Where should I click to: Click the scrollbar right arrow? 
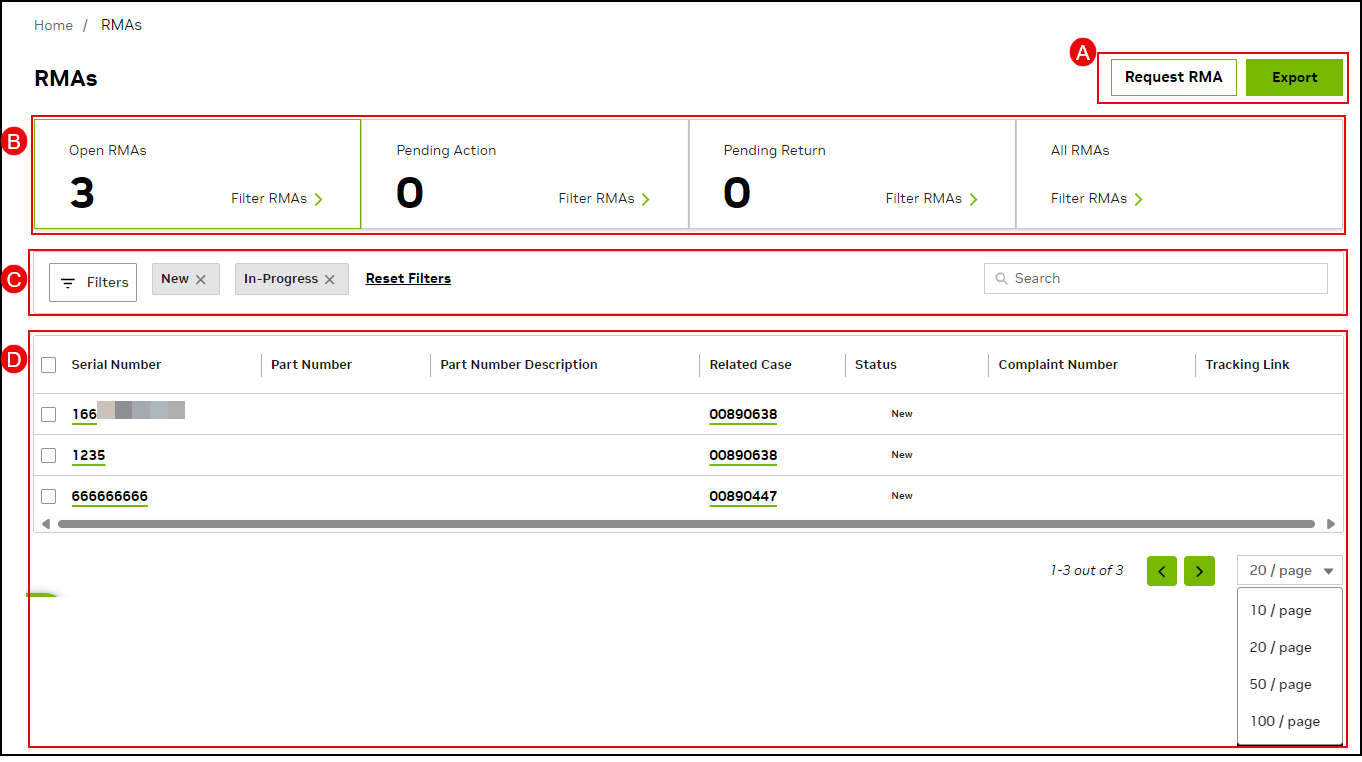point(1330,523)
